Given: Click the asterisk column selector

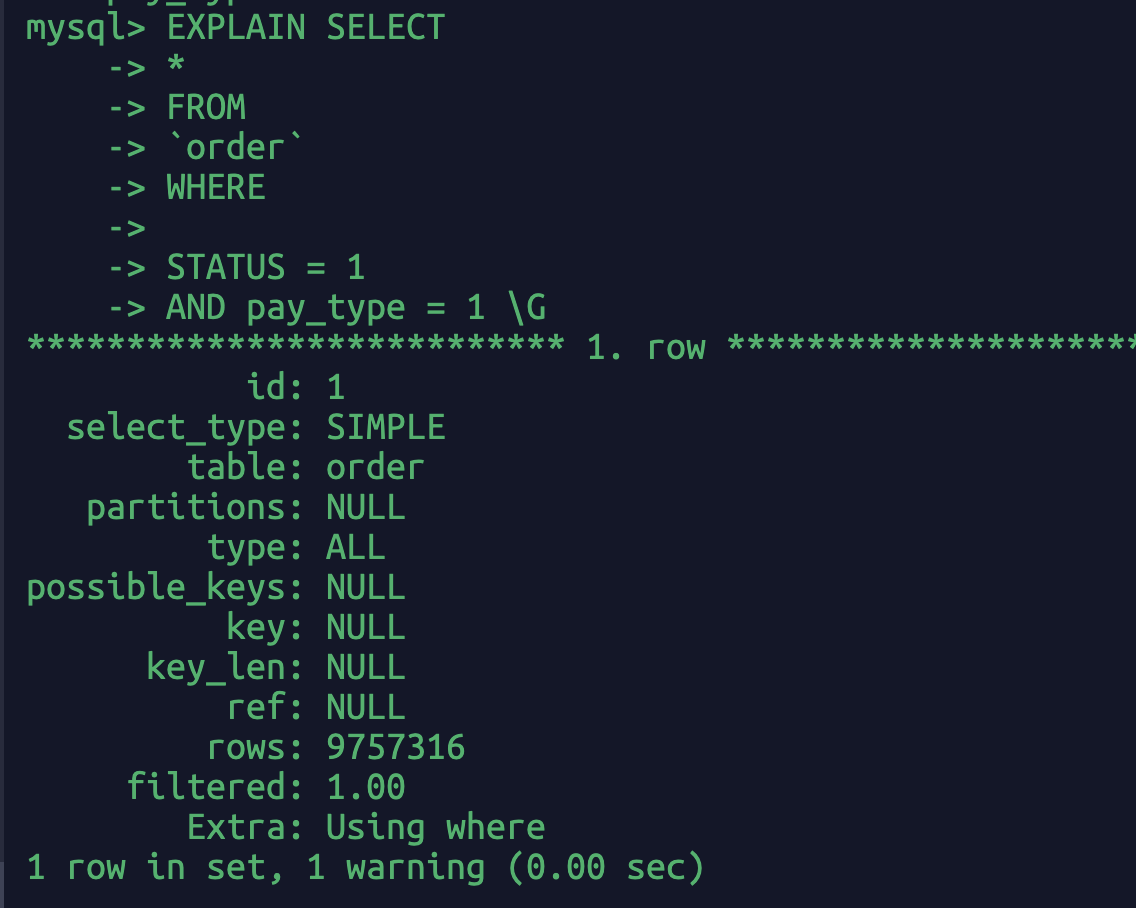Looking at the screenshot, I should (x=176, y=65).
